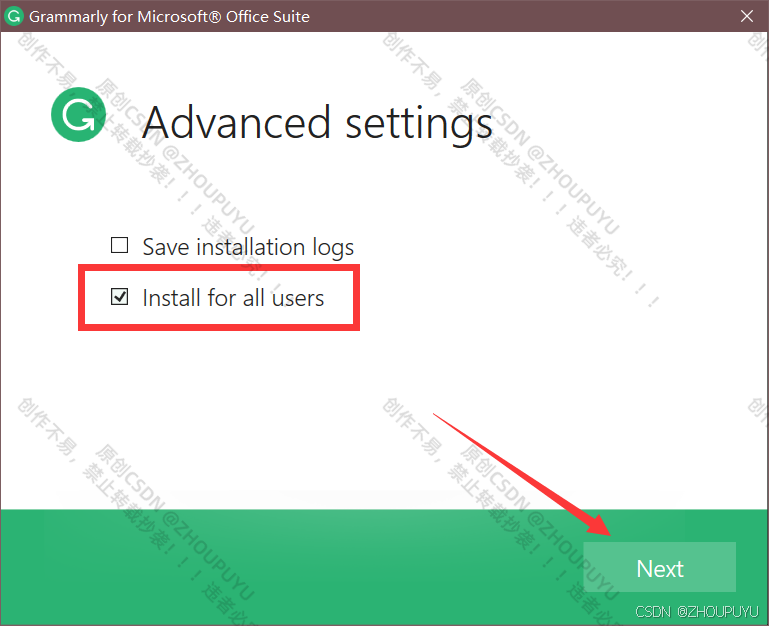Click the Install for all users label

(x=233, y=298)
